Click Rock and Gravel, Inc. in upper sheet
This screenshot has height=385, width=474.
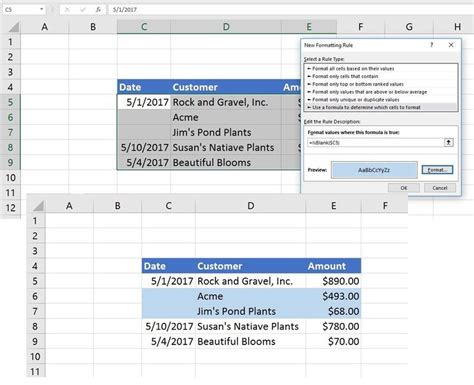226,102
